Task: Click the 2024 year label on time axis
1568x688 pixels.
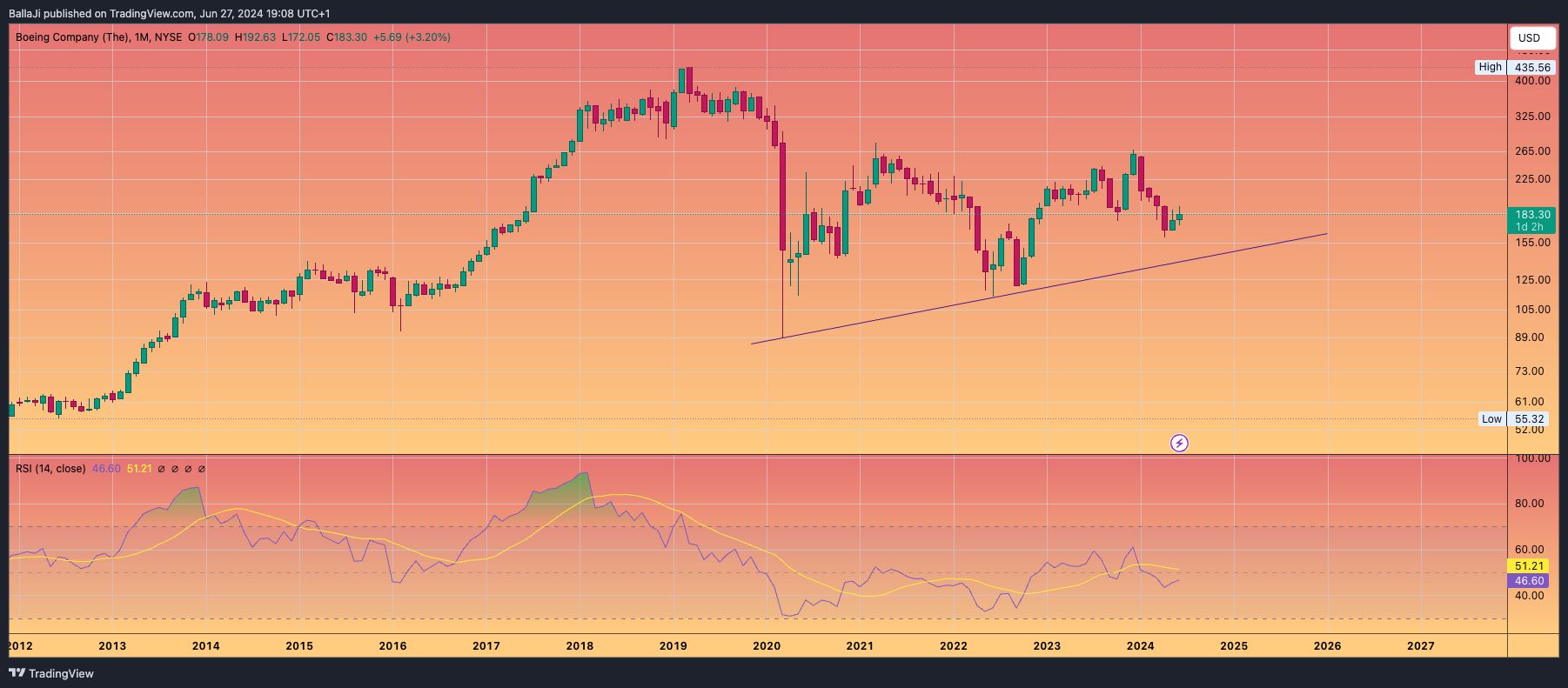Action: [x=1140, y=645]
